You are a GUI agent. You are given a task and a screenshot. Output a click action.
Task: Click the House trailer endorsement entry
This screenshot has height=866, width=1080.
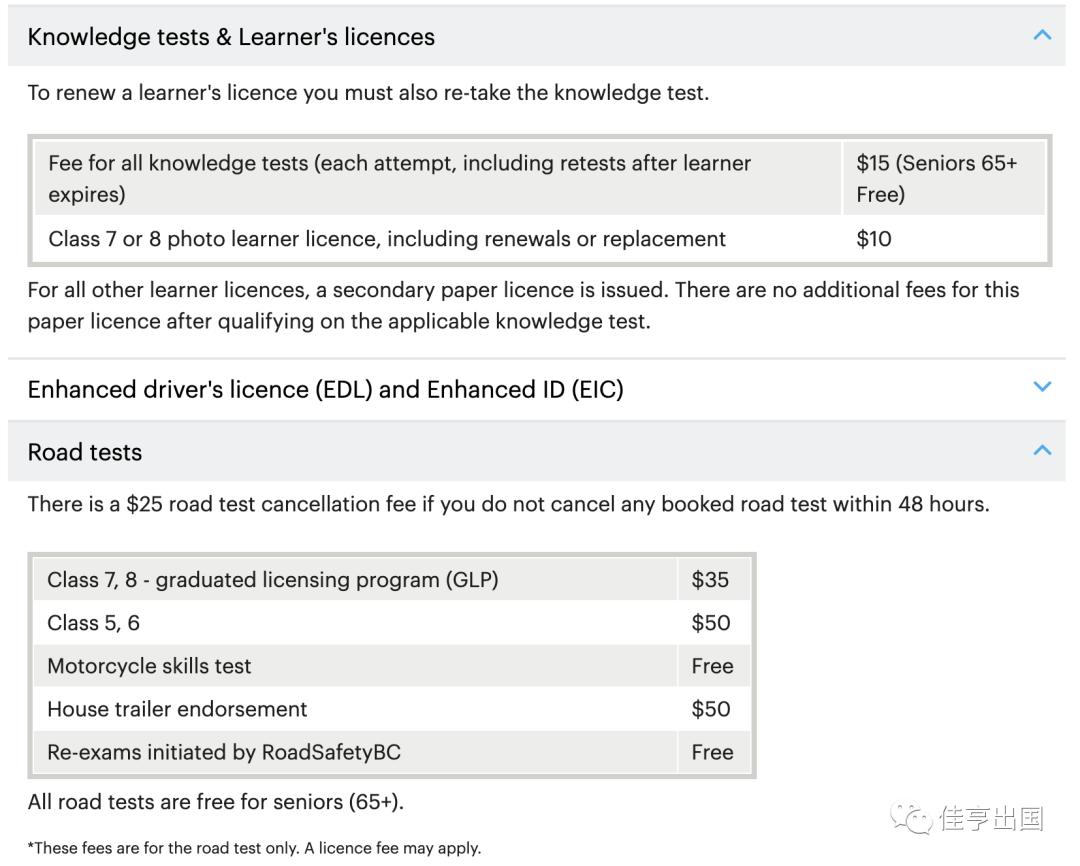(x=177, y=709)
